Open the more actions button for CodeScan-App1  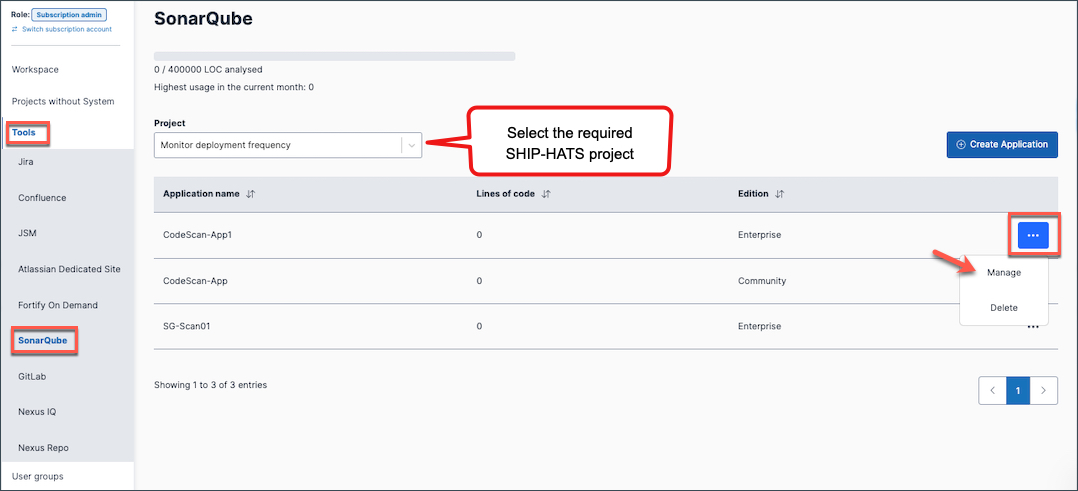point(1033,235)
